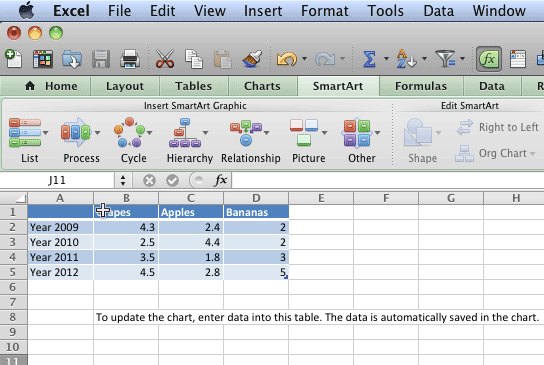Open the Other SmartArt gallery
The image size is (544, 365).
coord(362,141)
